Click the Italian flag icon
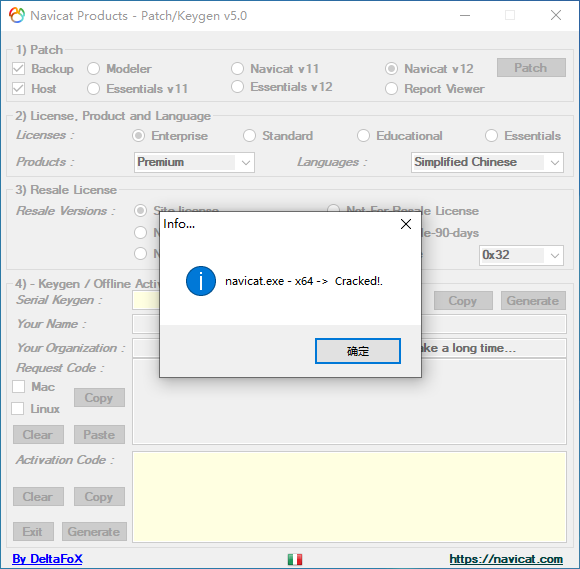580x569 pixels. point(295,559)
